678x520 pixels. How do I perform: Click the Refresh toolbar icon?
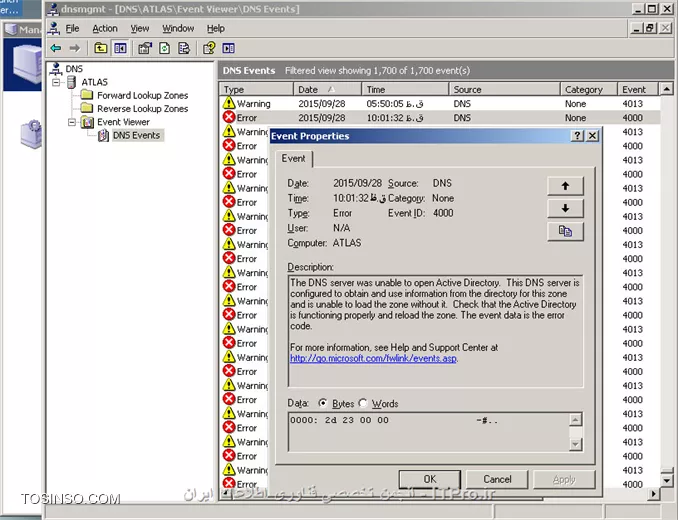pyautogui.click(x=165, y=48)
